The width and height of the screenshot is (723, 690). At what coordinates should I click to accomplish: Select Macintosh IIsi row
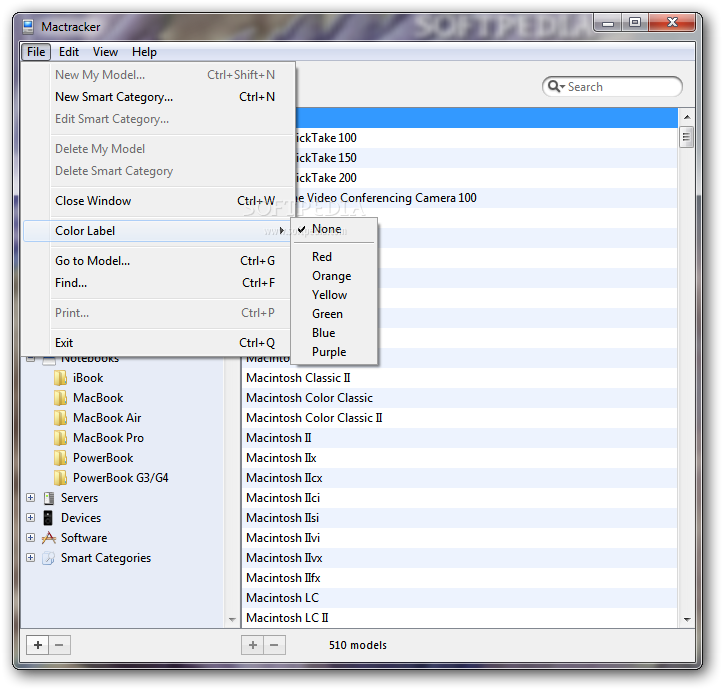pos(459,518)
